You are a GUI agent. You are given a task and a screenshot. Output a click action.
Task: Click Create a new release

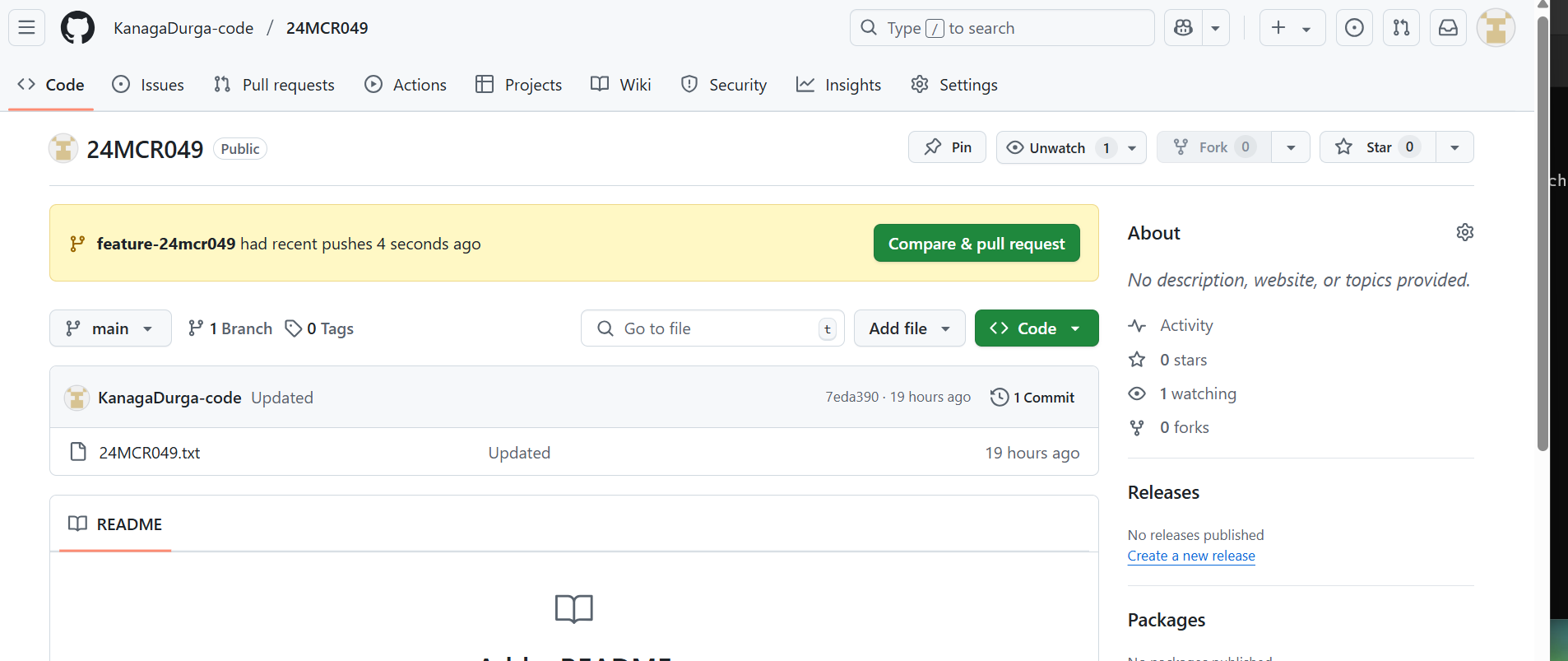tap(1191, 556)
